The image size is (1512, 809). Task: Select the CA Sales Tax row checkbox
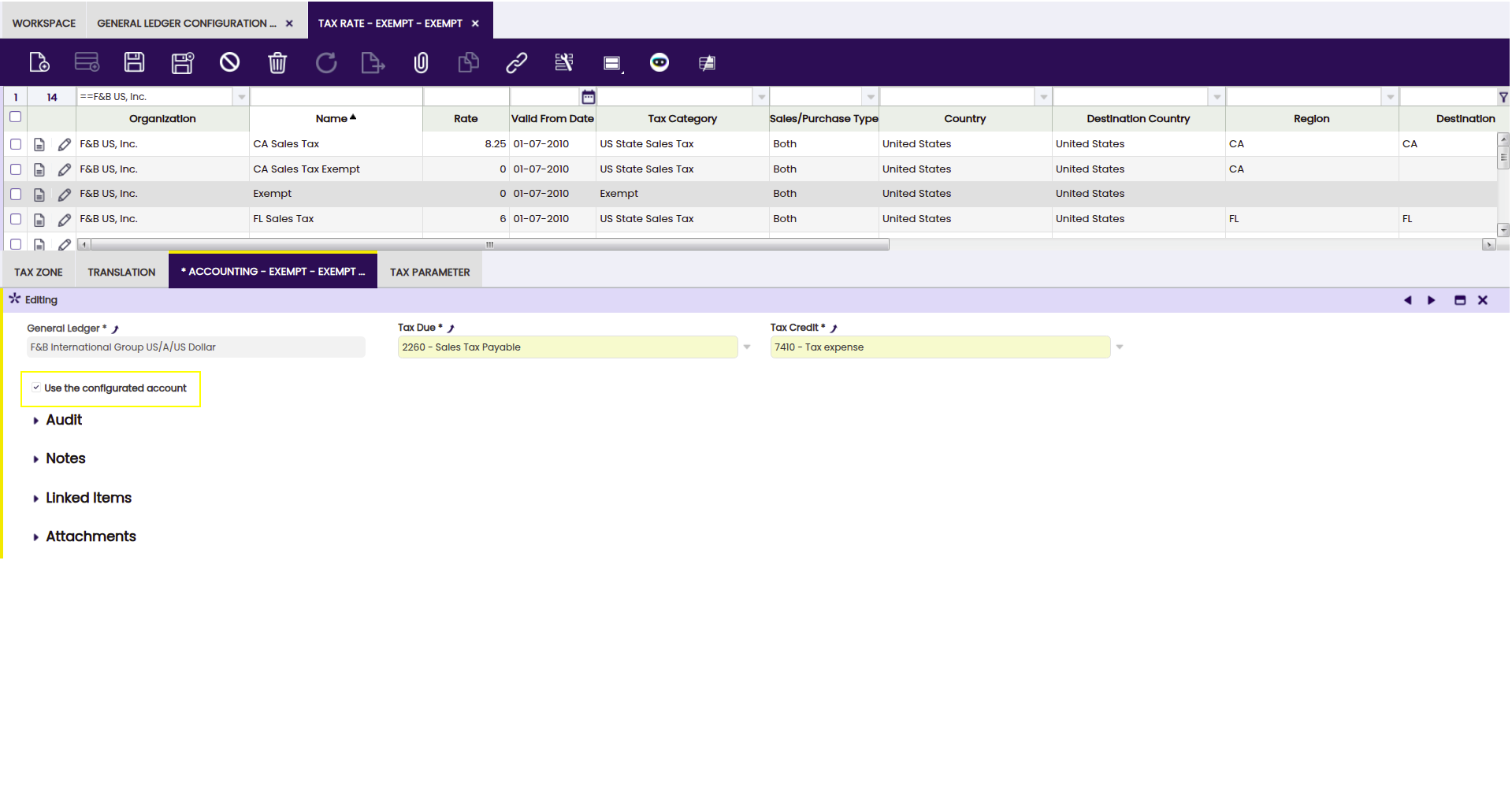[x=16, y=144]
